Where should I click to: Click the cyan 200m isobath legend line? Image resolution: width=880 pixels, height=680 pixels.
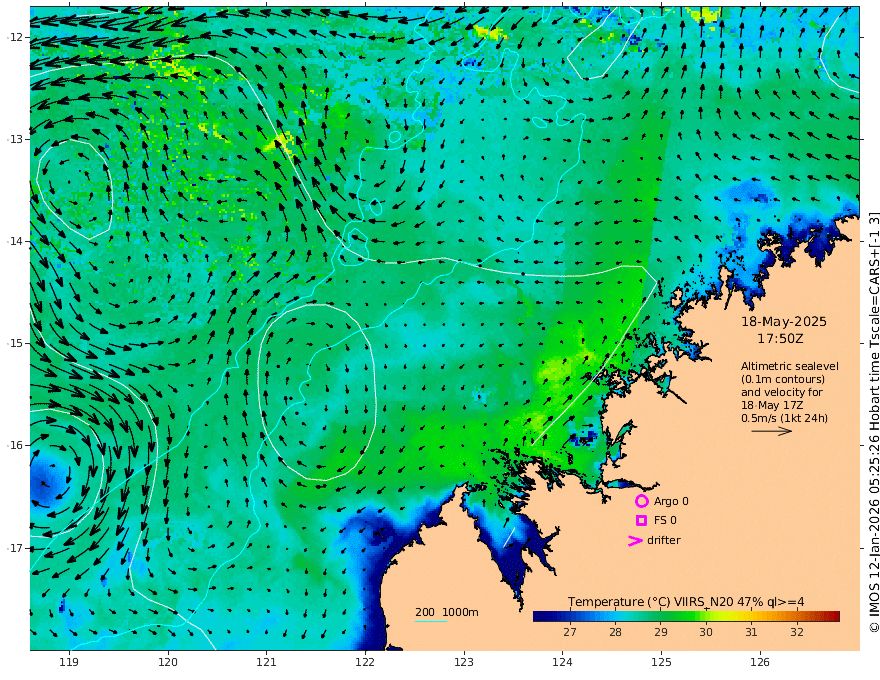coord(431,621)
